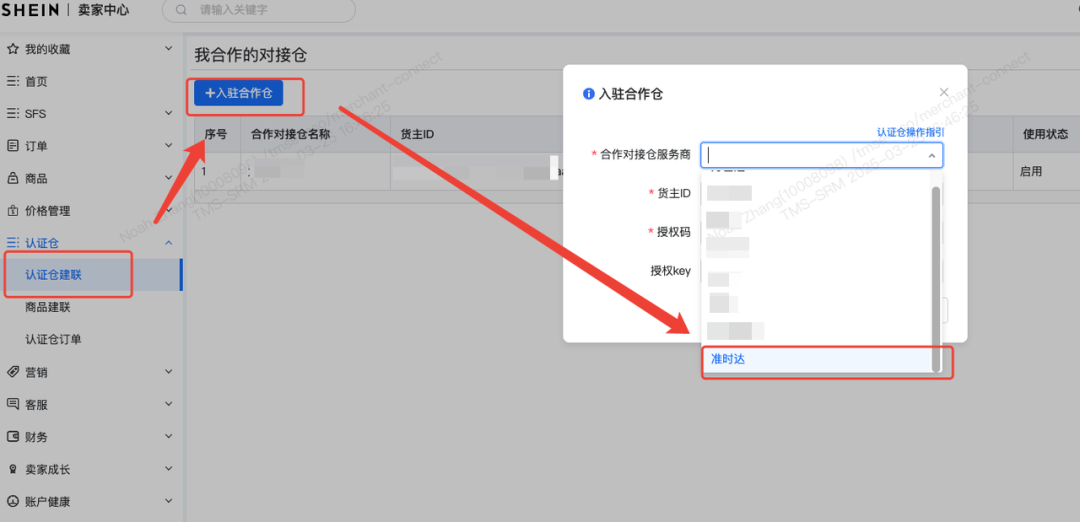Click the 首页 menu icon
The height and width of the screenshot is (522, 1080).
coord(12,81)
